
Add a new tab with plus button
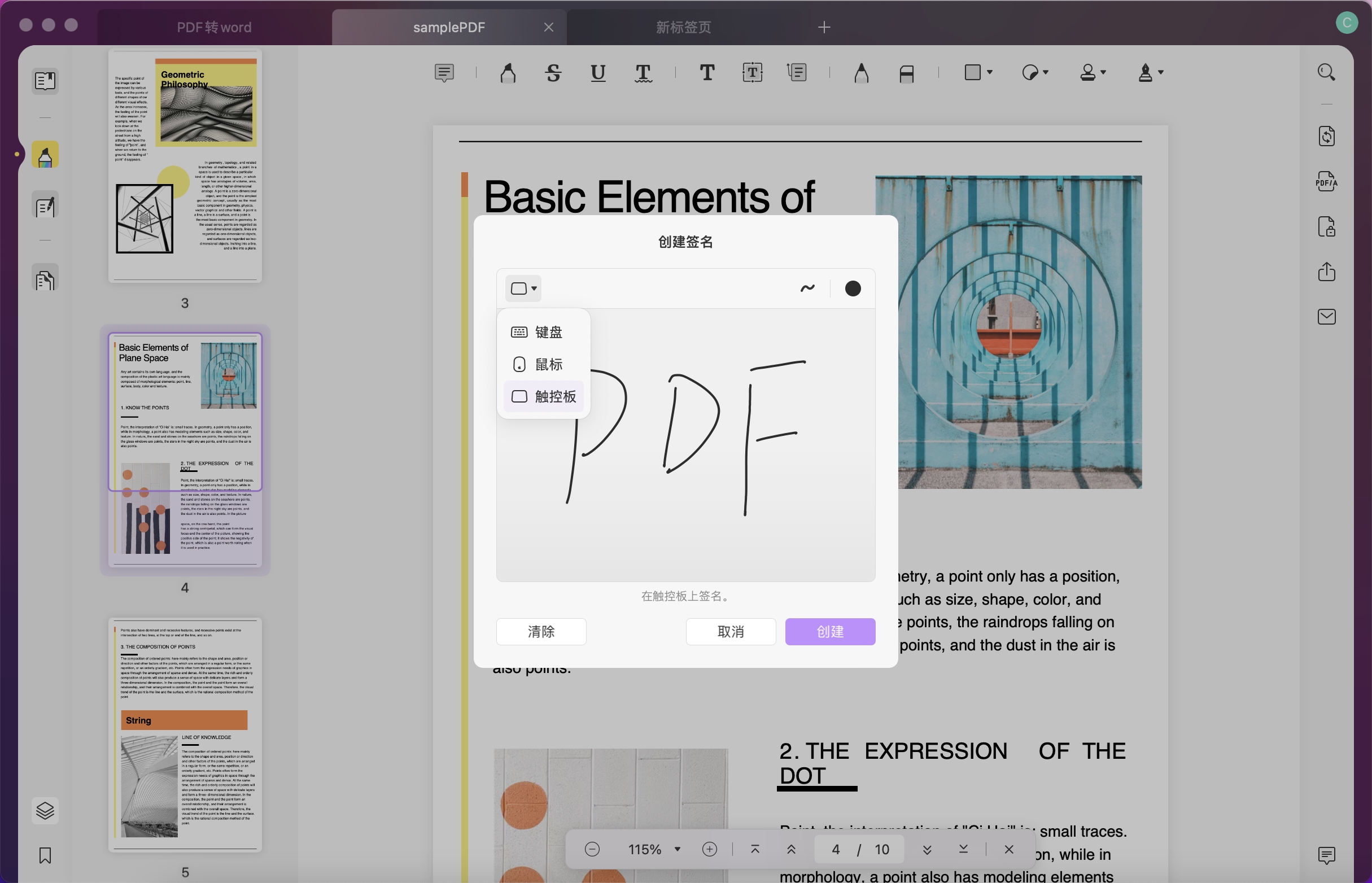tap(824, 27)
